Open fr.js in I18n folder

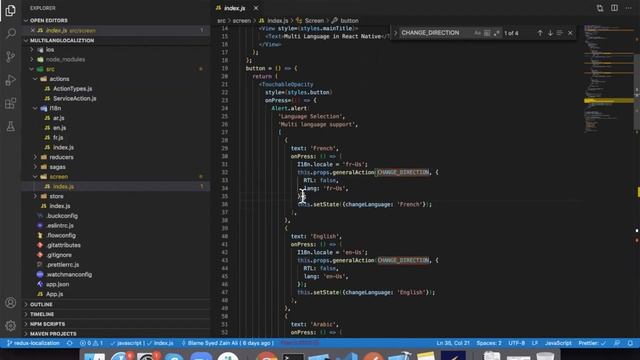(58, 138)
